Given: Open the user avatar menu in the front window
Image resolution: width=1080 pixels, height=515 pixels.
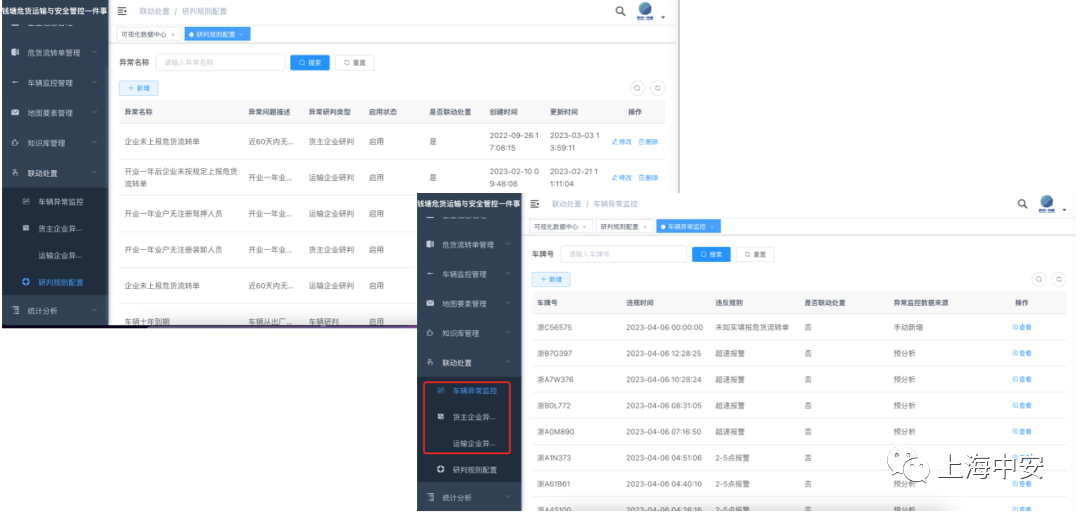Looking at the screenshot, I should (1050, 205).
